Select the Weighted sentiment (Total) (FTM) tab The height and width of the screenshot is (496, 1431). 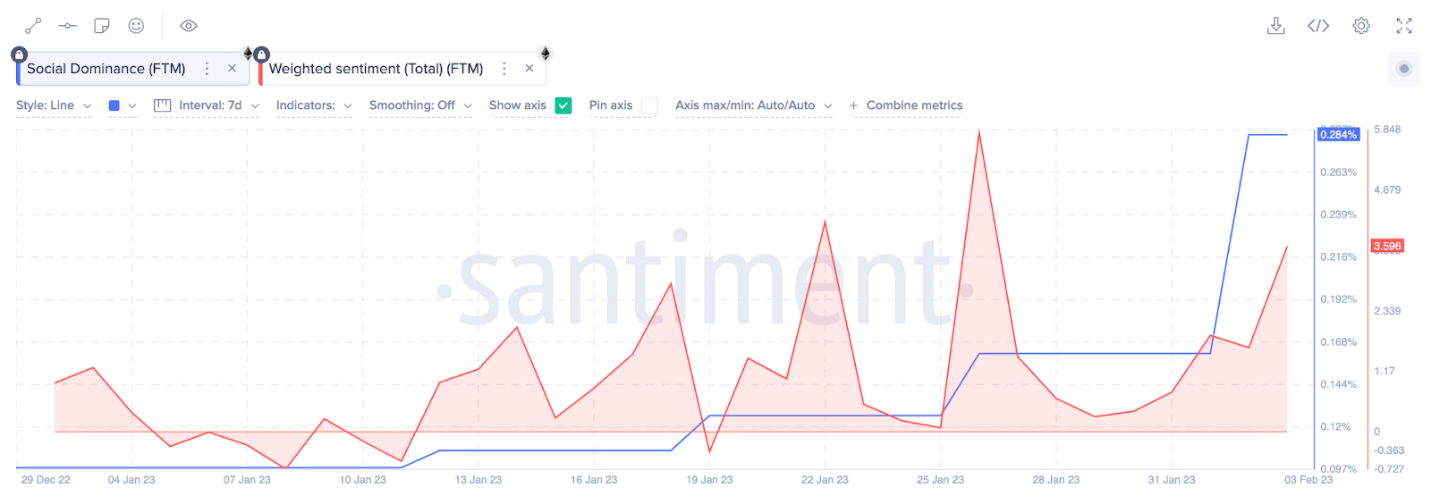[402, 69]
